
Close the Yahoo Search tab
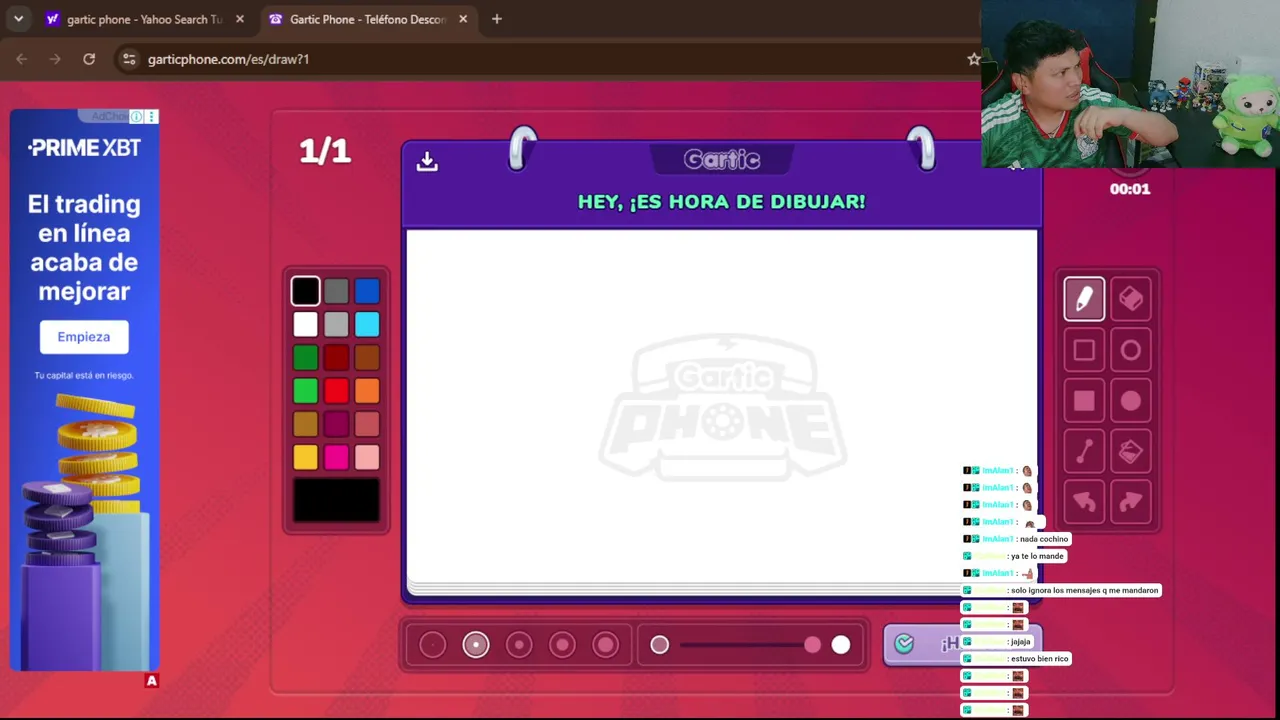[240, 19]
